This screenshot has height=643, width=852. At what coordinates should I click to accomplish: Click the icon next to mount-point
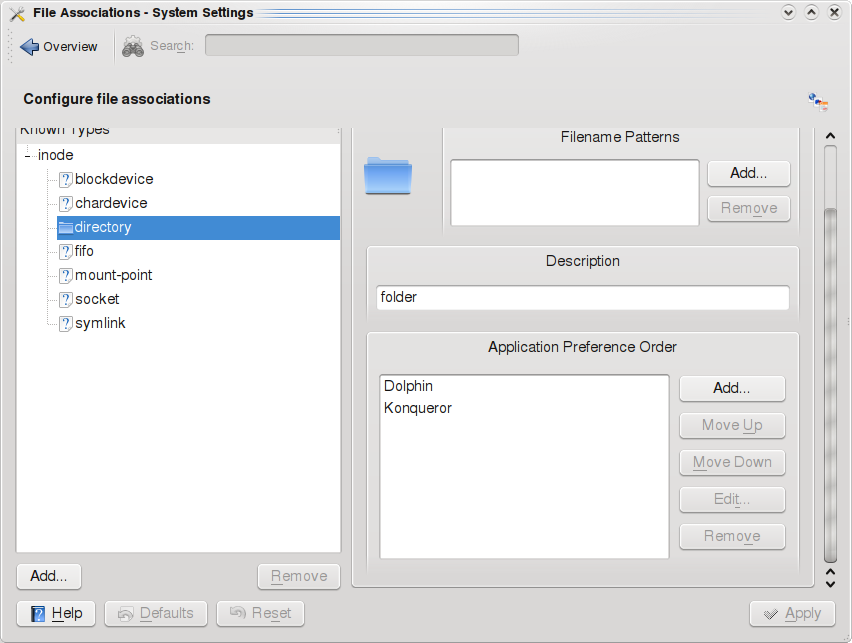(x=66, y=276)
